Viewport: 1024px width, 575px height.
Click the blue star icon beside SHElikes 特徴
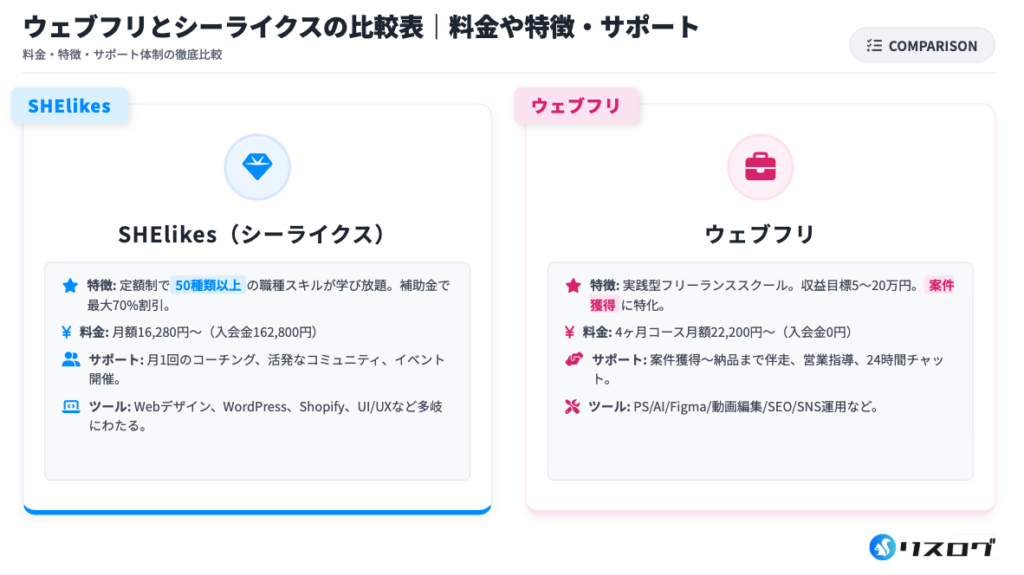coord(70,285)
